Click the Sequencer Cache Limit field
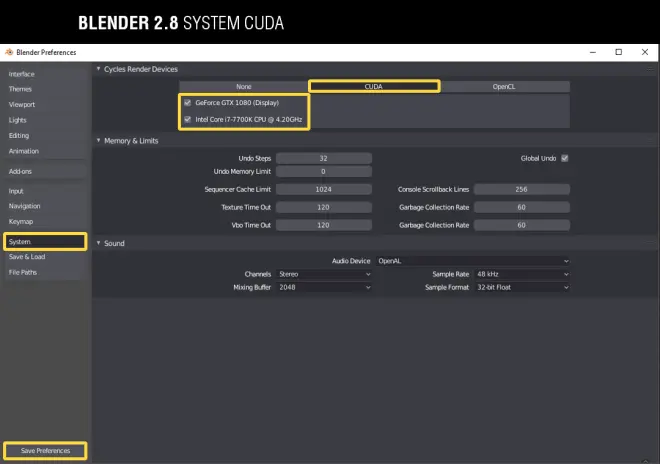 point(324,189)
